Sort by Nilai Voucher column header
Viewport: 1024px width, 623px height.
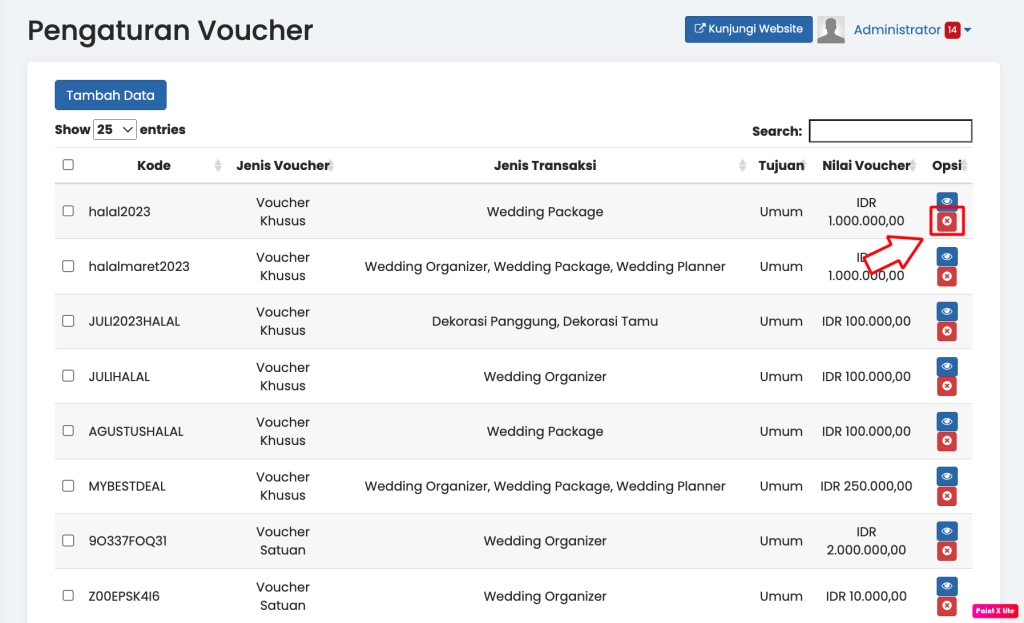pyautogui.click(x=866, y=165)
